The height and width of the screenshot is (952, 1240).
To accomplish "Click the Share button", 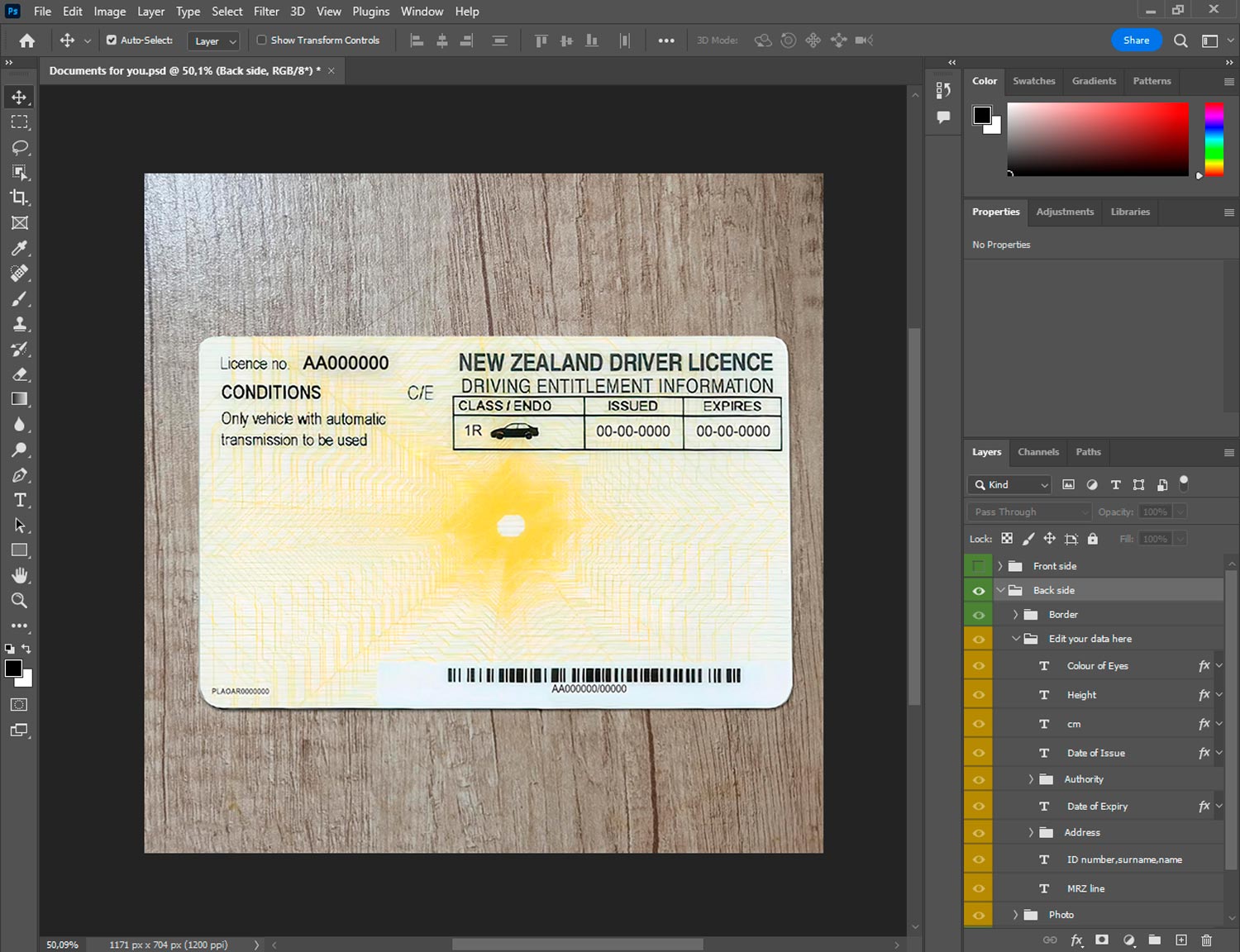I will [1136, 40].
